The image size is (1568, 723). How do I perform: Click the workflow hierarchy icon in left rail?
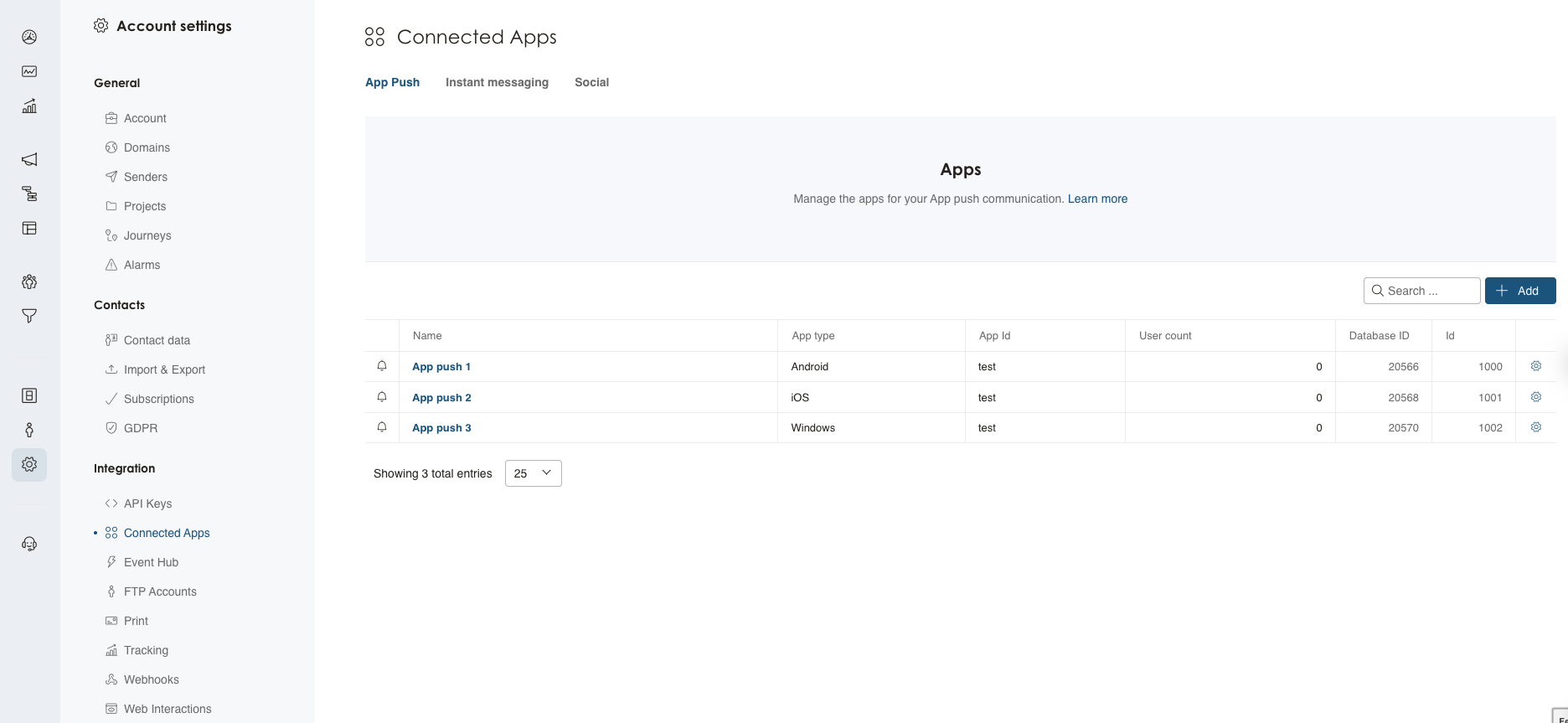[x=29, y=194]
